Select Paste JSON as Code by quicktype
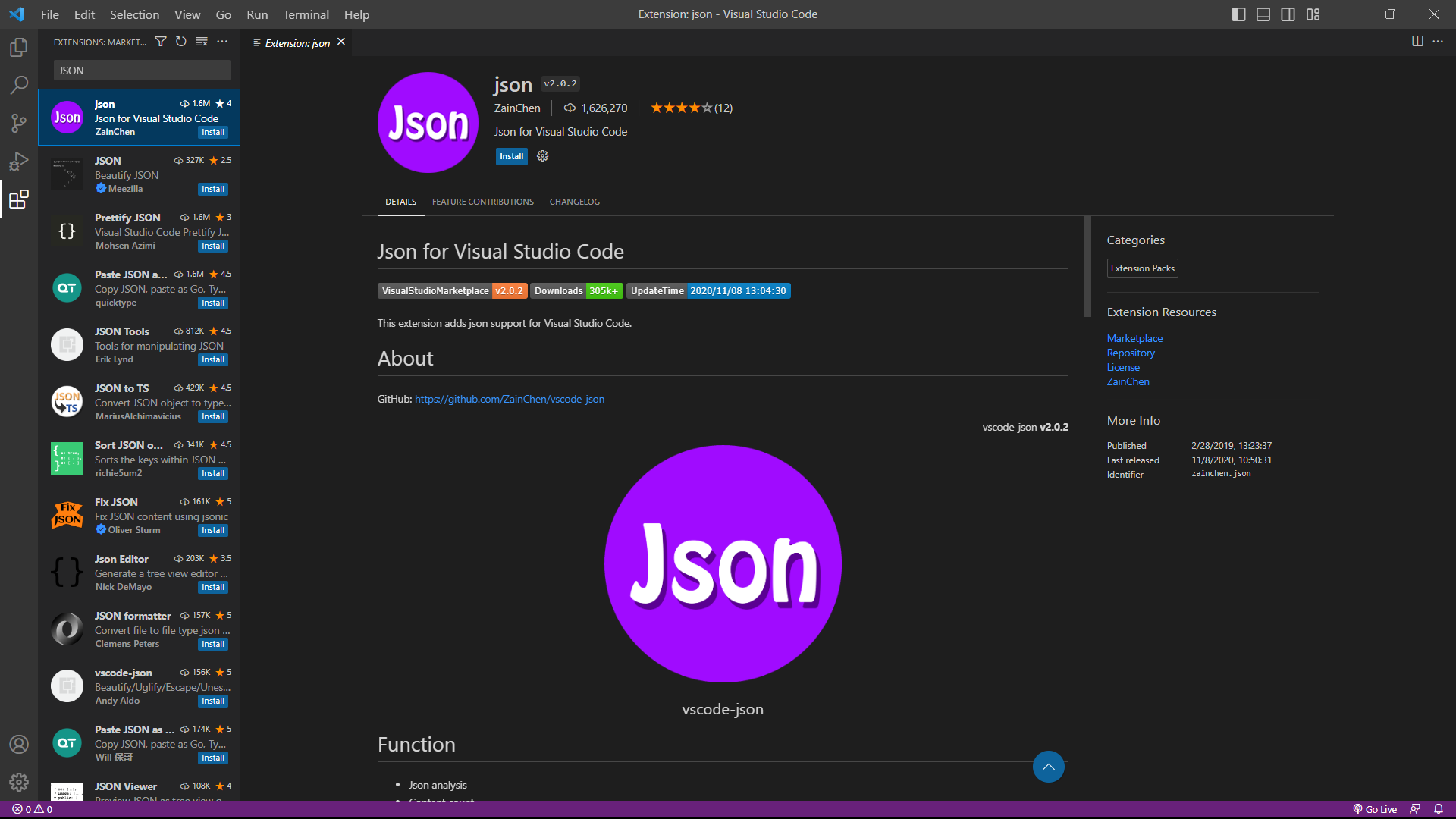 click(x=140, y=288)
